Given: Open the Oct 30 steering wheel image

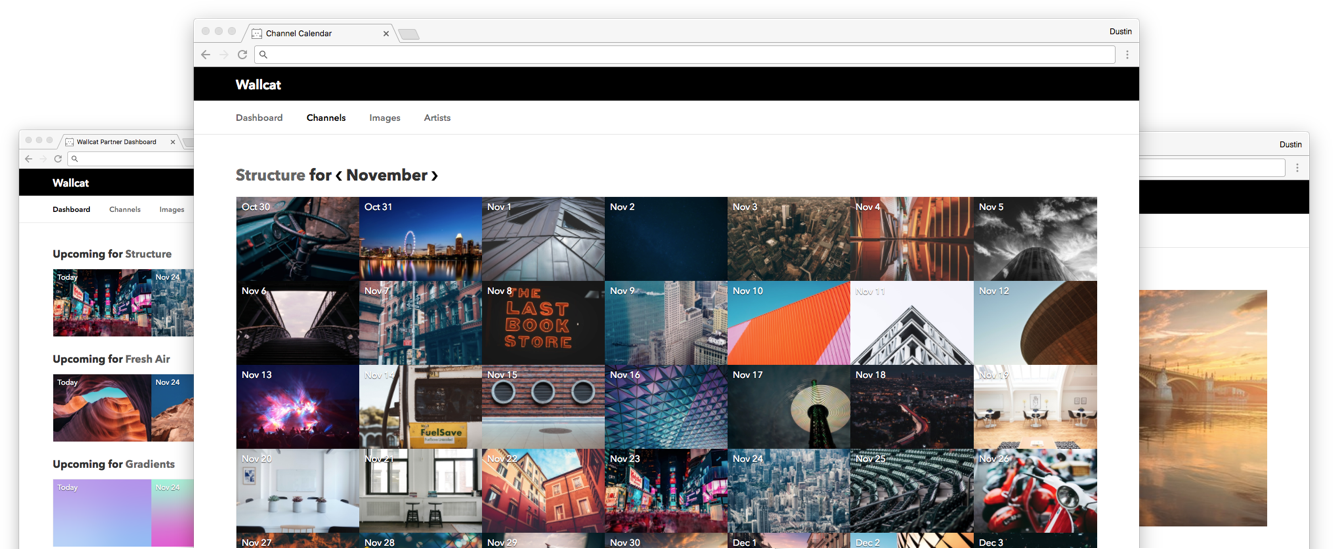Looking at the screenshot, I should pyautogui.click(x=297, y=239).
